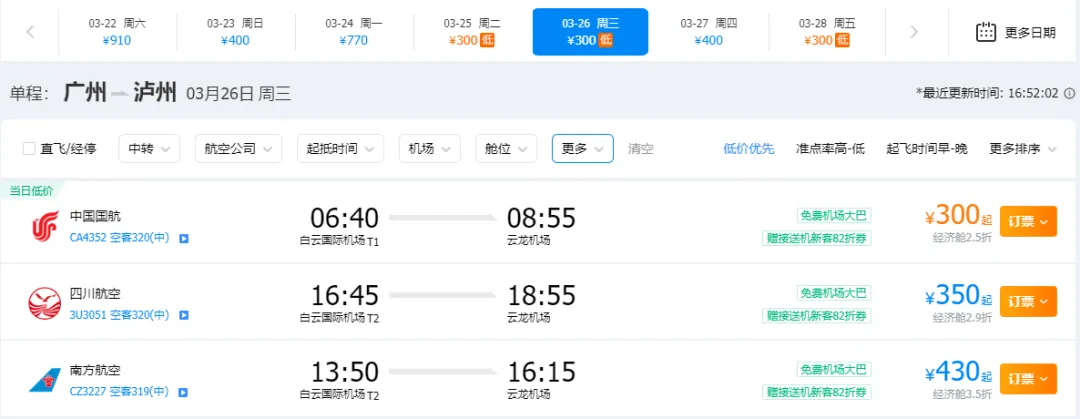Click 免费机场大巴 tag on the Air China flight

pos(834,215)
